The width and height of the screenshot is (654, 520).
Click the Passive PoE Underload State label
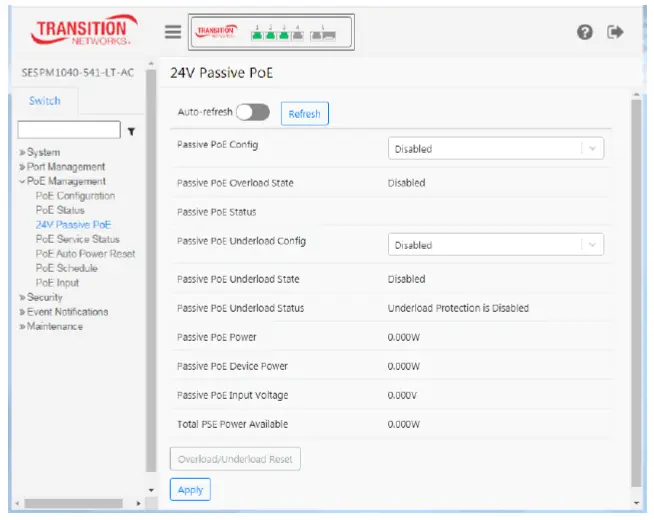click(238, 279)
